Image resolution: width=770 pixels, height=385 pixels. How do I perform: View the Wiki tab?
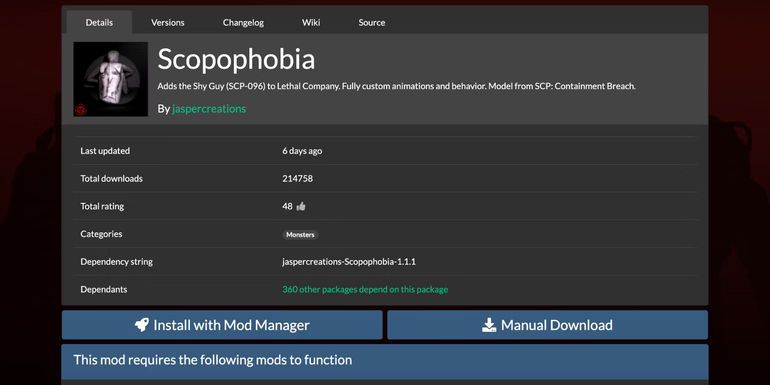tap(311, 23)
